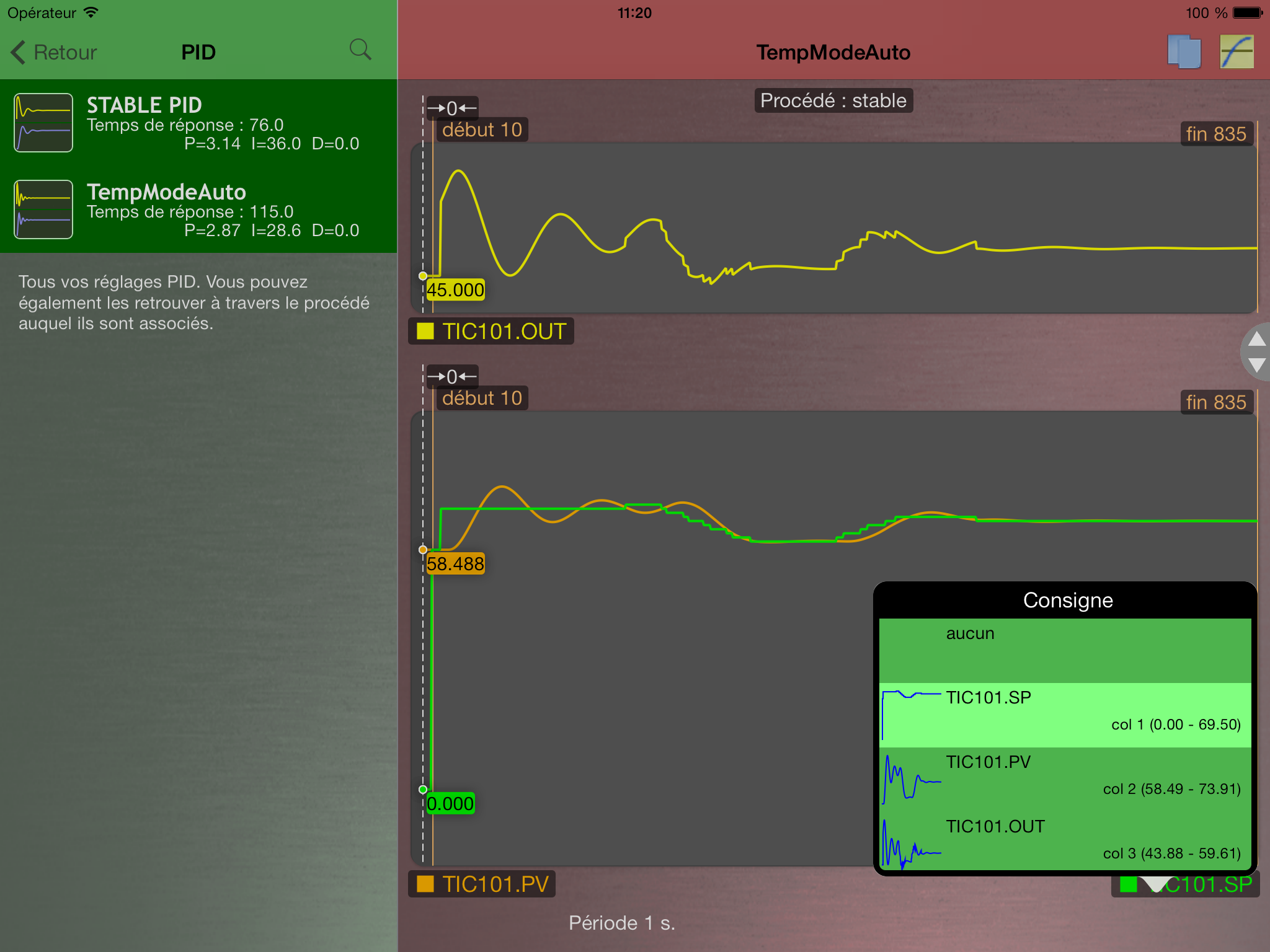
Task: Tap the 0.000 value cursor label
Action: 450,804
